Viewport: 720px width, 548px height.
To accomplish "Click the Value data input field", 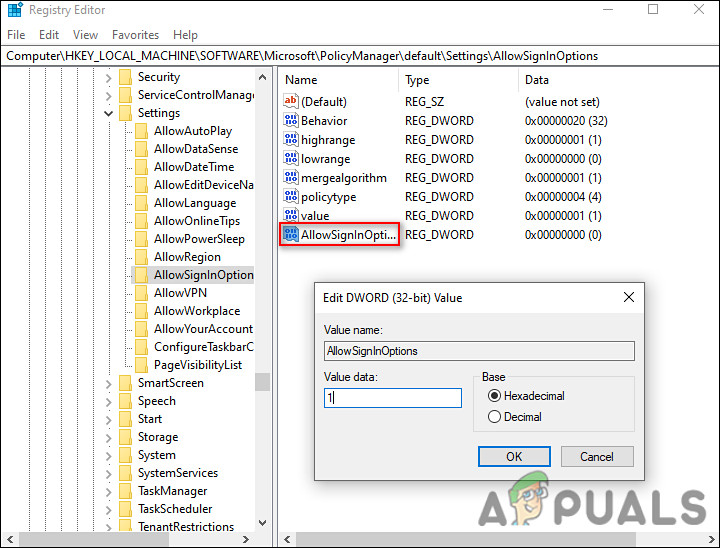I will coord(393,398).
